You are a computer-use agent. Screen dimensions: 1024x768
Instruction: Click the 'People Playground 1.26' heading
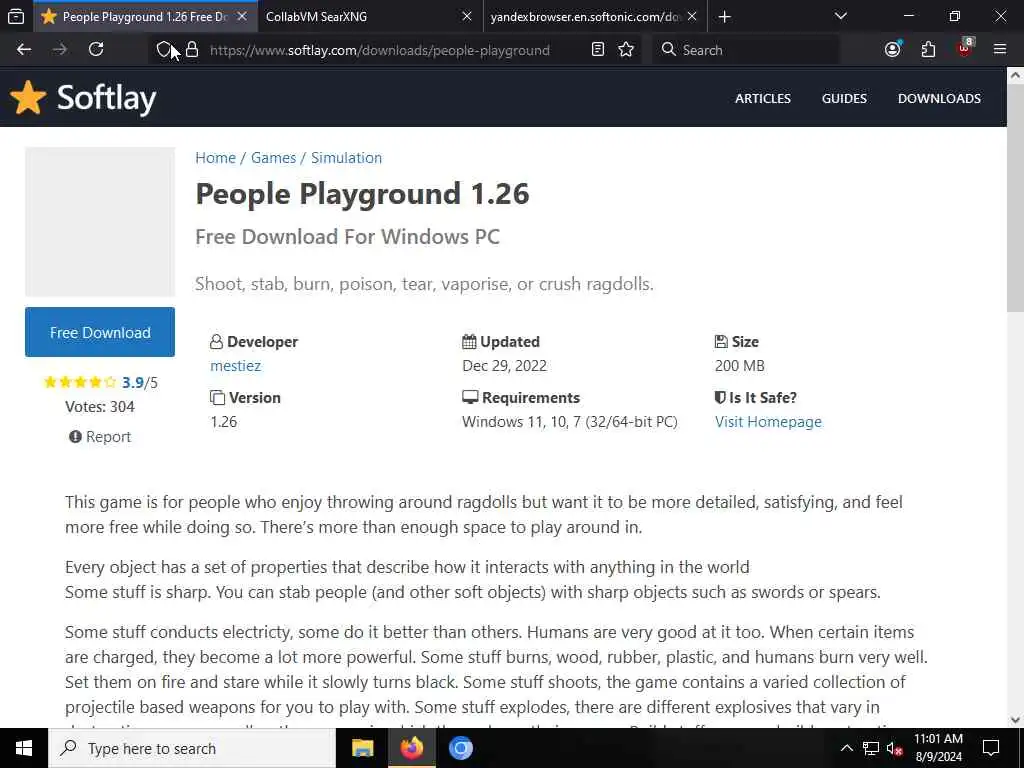pyautogui.click(x=362, y=194)
